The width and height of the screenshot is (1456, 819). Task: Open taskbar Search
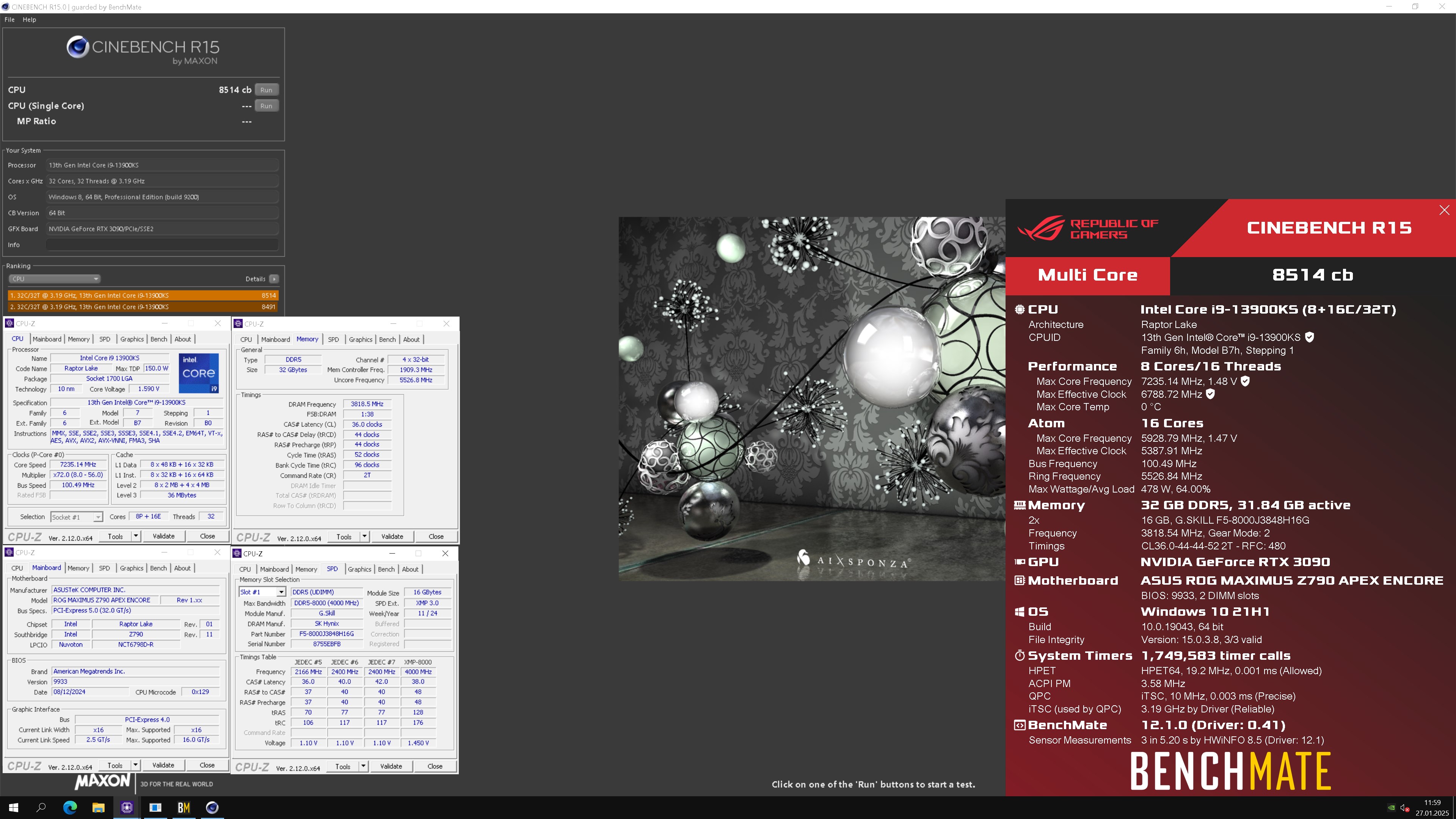click(41, 807)
